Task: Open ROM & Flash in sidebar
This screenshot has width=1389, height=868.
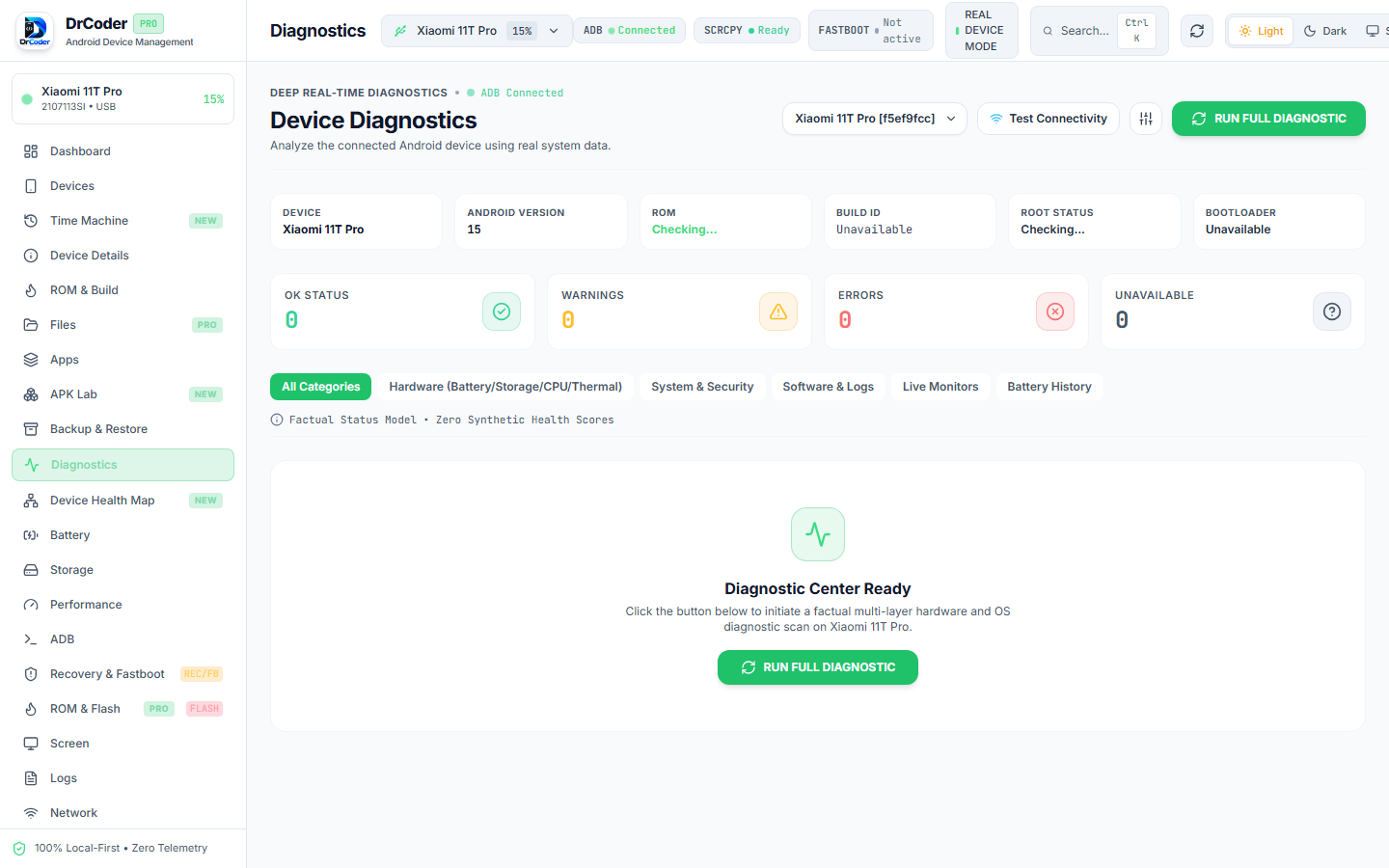Action: point(123,709)
